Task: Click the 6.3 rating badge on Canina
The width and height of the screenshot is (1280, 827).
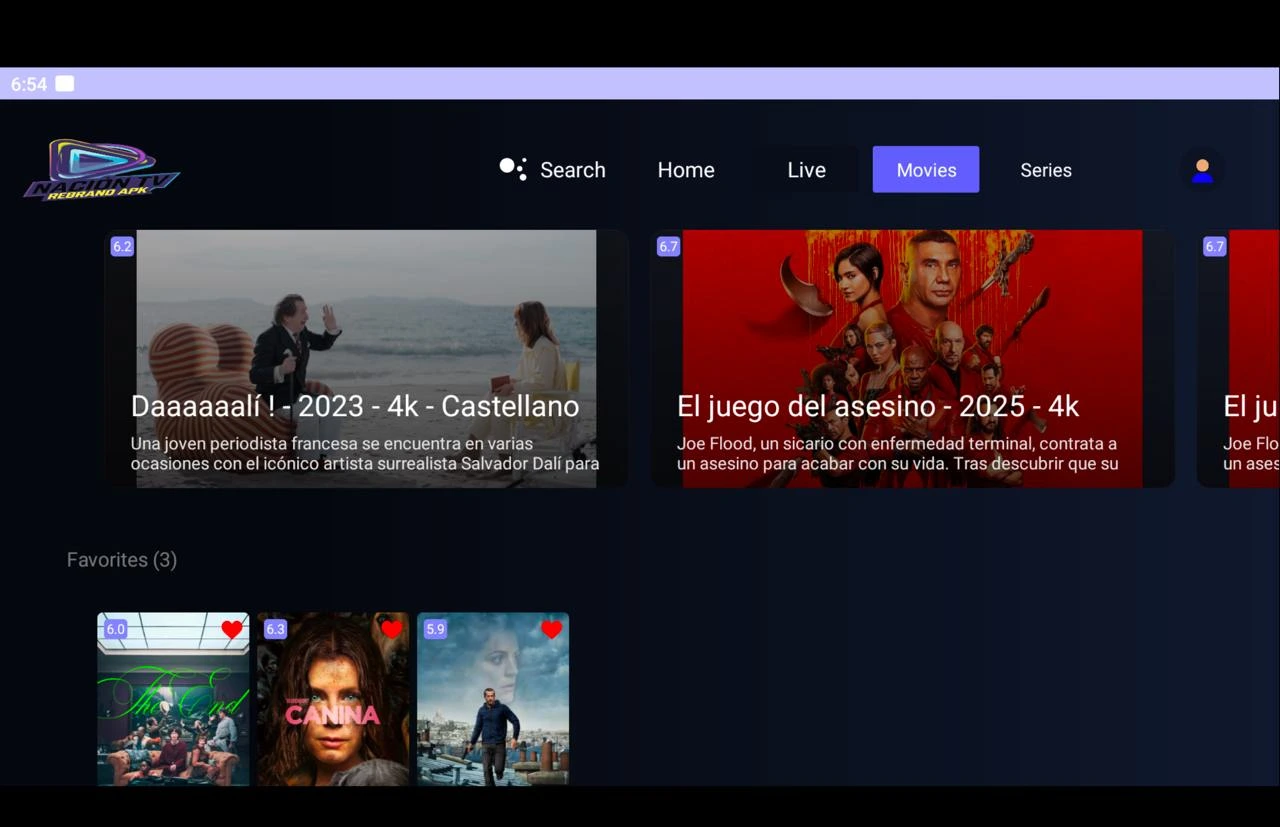Action: point(275,629)
